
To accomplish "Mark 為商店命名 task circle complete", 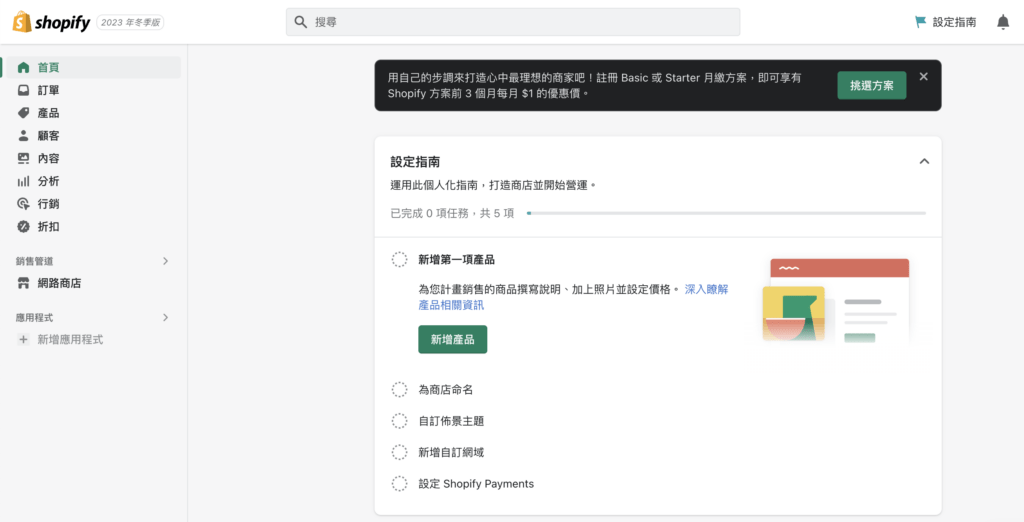I will point(400,390).
